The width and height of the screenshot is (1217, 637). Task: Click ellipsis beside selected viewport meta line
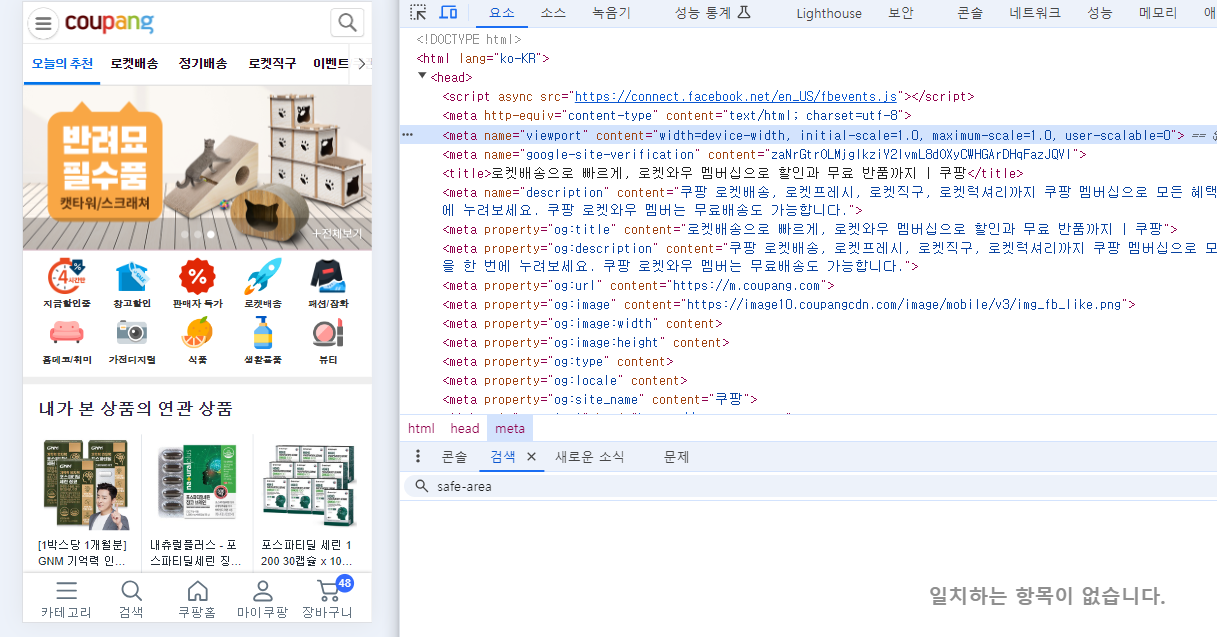[x=407, y=135]
